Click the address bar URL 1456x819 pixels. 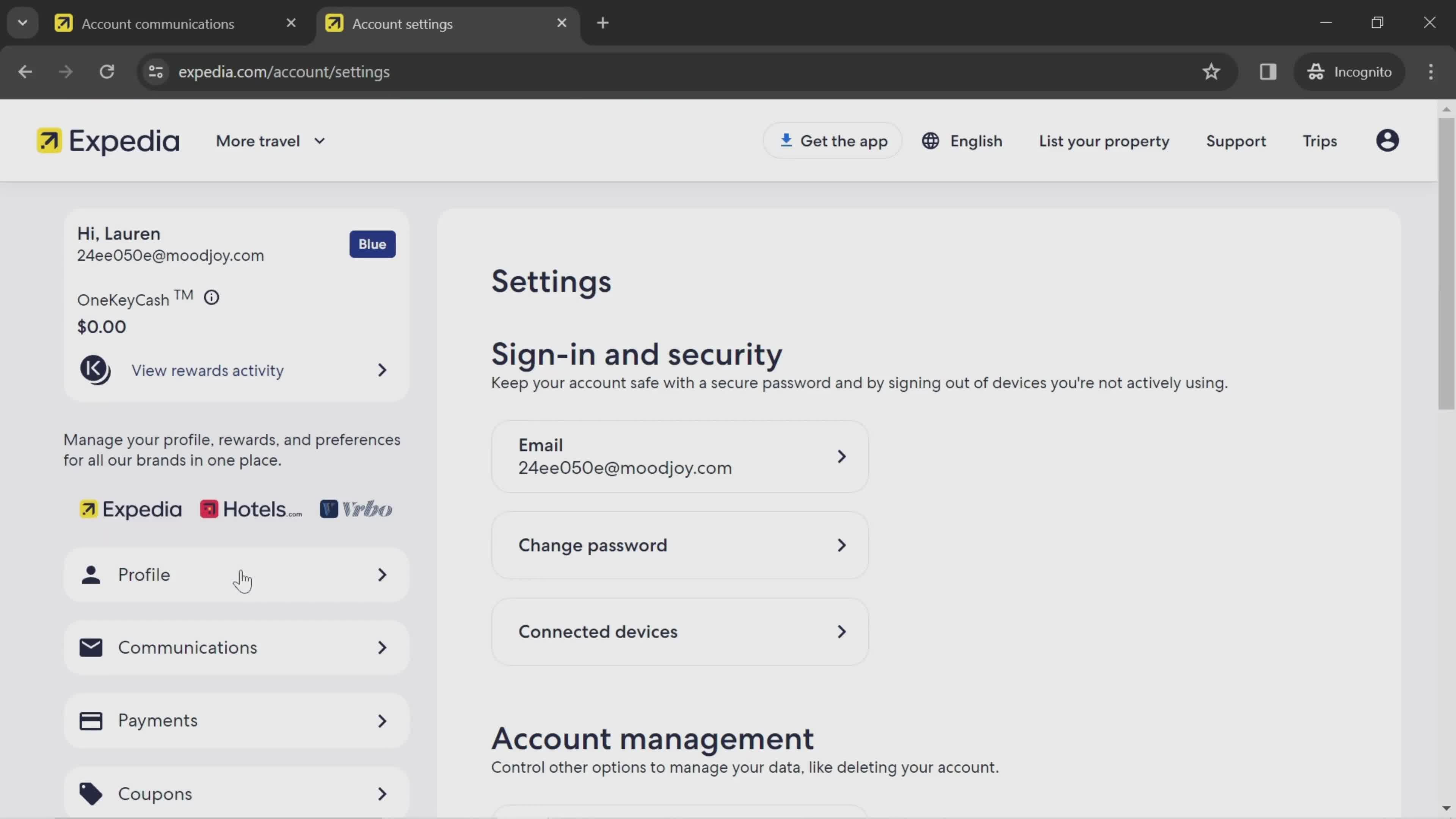pos(284,72)
